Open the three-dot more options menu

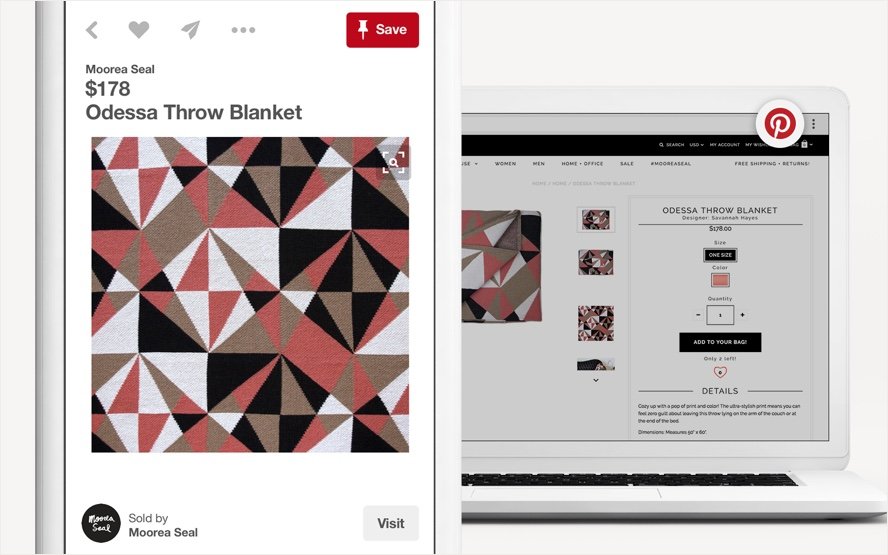pyautogui.click(x=244, y=30)
